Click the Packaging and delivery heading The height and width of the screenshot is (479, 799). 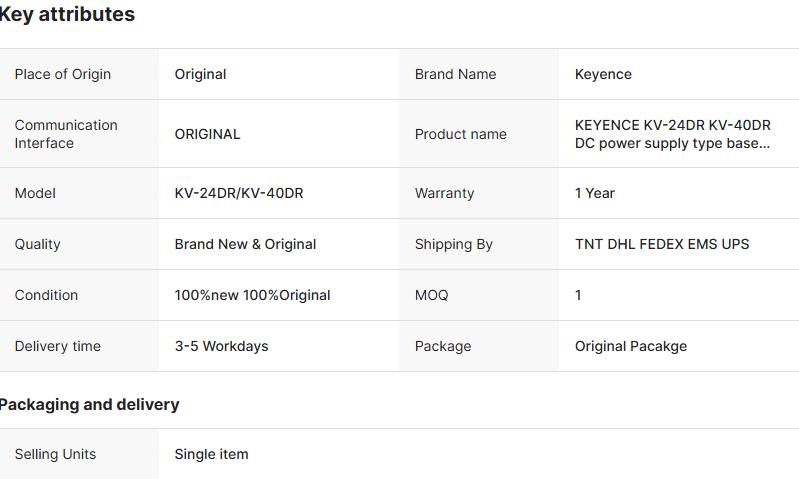[x=89, y=404]
